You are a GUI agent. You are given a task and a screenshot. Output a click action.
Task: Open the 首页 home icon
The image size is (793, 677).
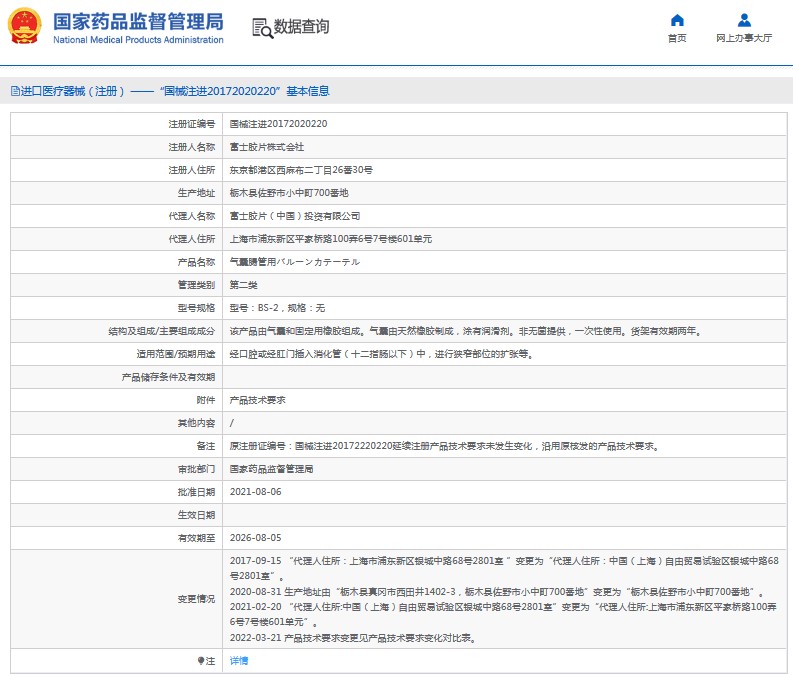click(677, 20)
